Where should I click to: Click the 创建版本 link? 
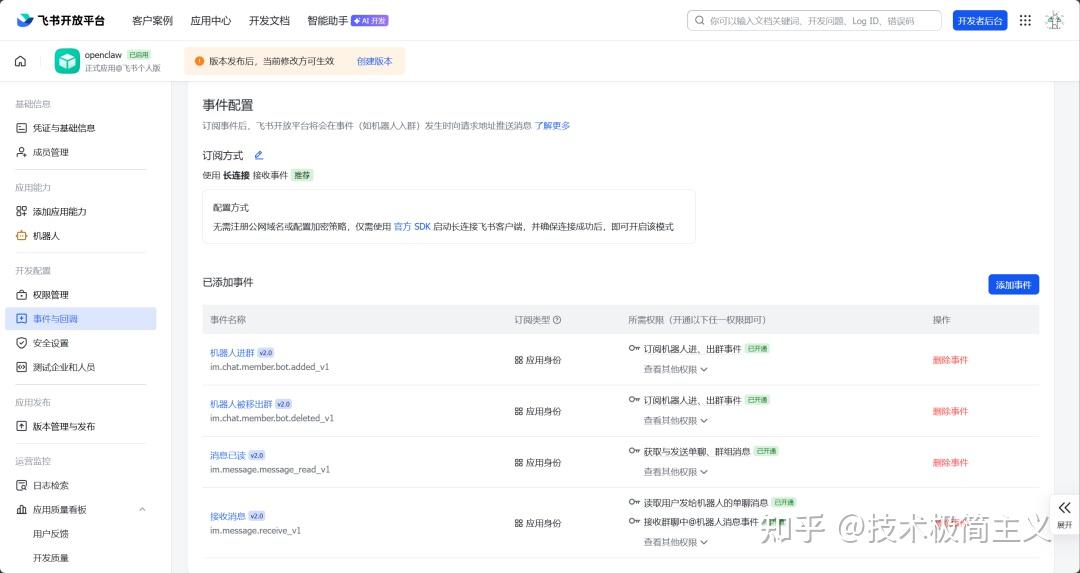pos(374,61)
